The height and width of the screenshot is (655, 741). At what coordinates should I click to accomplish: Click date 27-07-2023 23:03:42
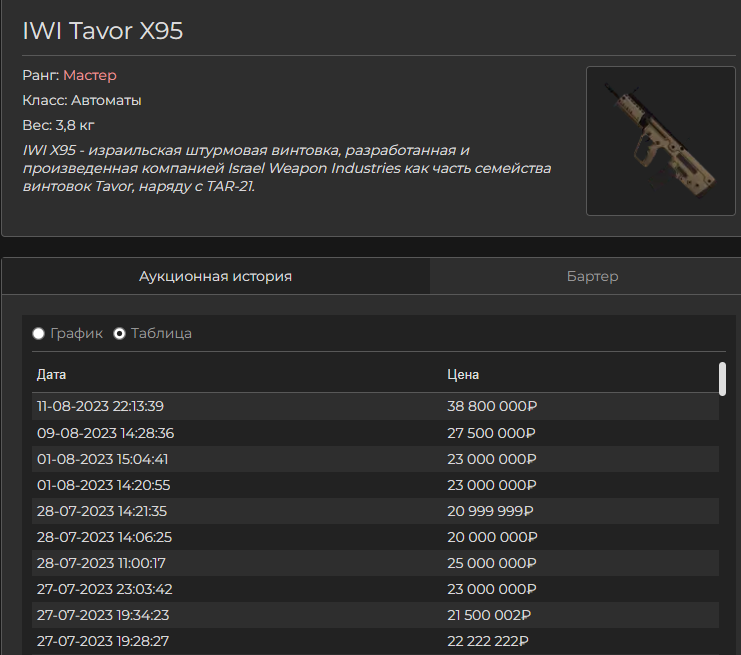104,589
